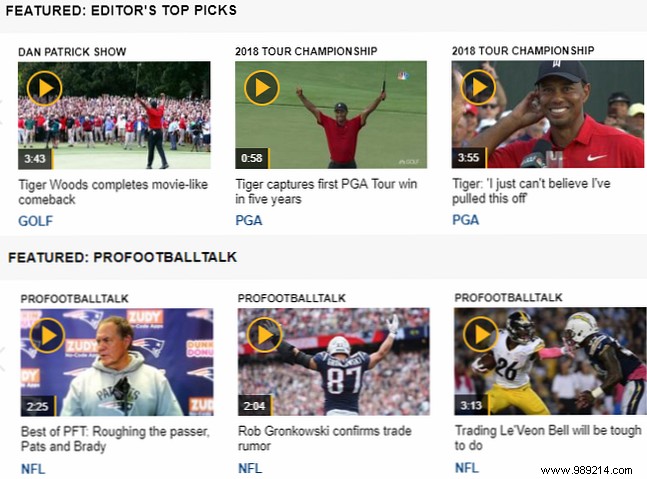Viewport: 647px width, 479px height.
Task: Click the 3:55 duration badge on Tiger interview
Action: (469, 158)
